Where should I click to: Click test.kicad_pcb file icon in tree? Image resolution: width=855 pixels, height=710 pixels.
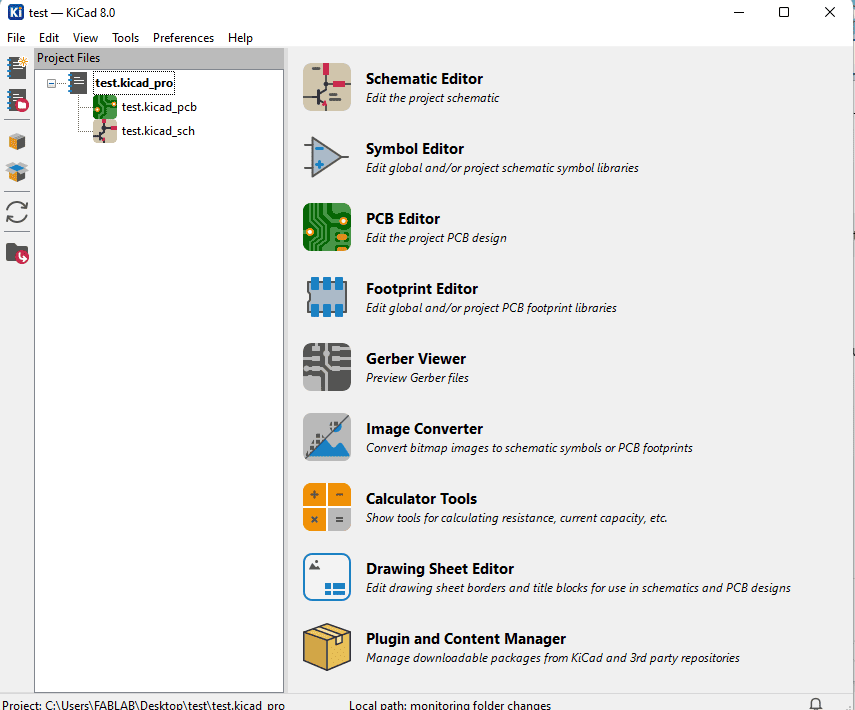pos(105,107)
